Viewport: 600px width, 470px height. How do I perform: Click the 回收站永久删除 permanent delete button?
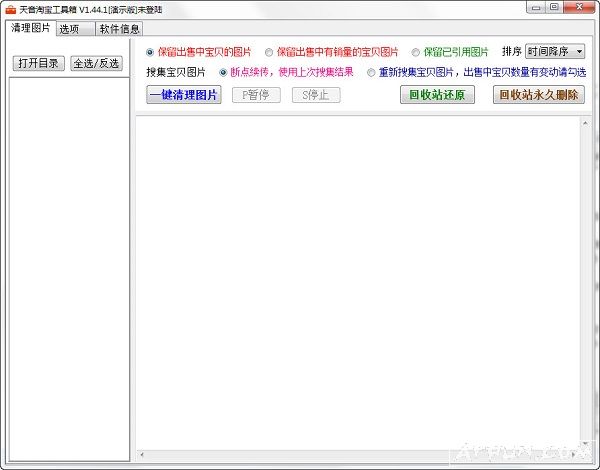tap(538, 95)
